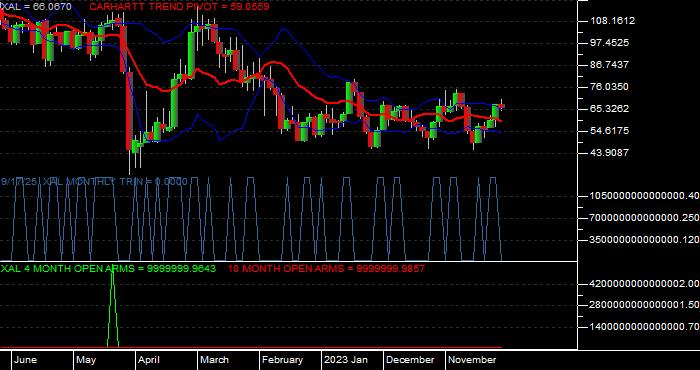Image resolution: width=700 pixels, height=370 pixels.
Task: Click the 420000000000002.00 ARMS axis value
Action: [x=644, y=283]
